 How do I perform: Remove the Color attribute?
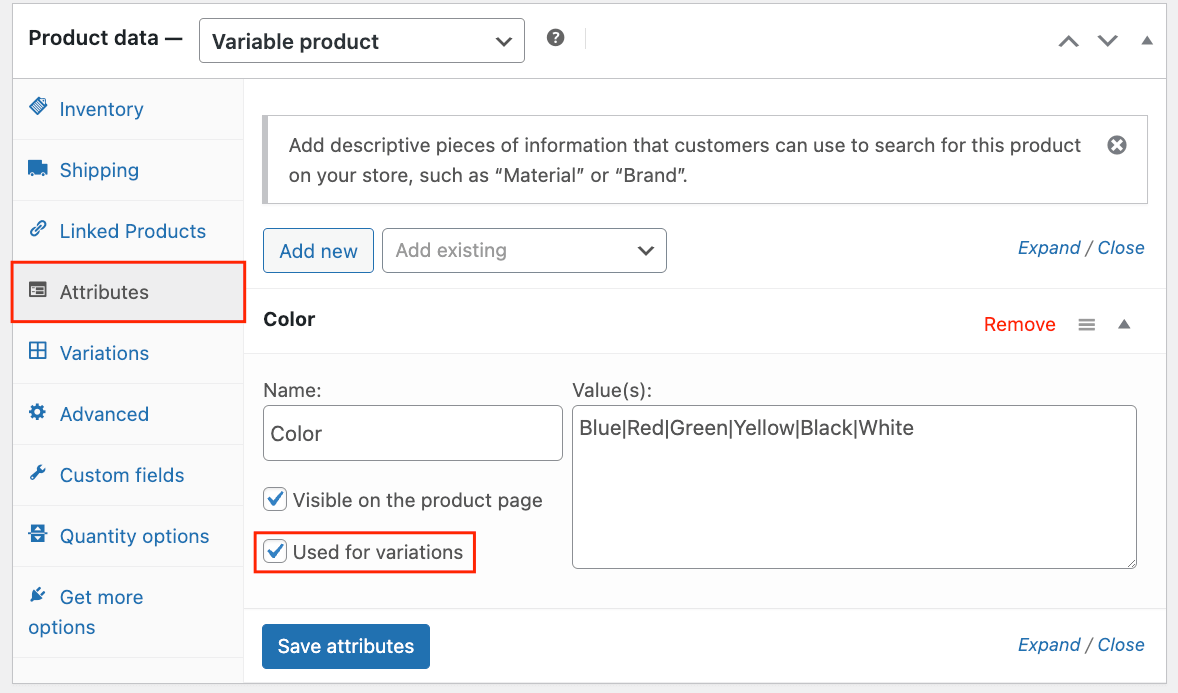(x=1019, y=324)
